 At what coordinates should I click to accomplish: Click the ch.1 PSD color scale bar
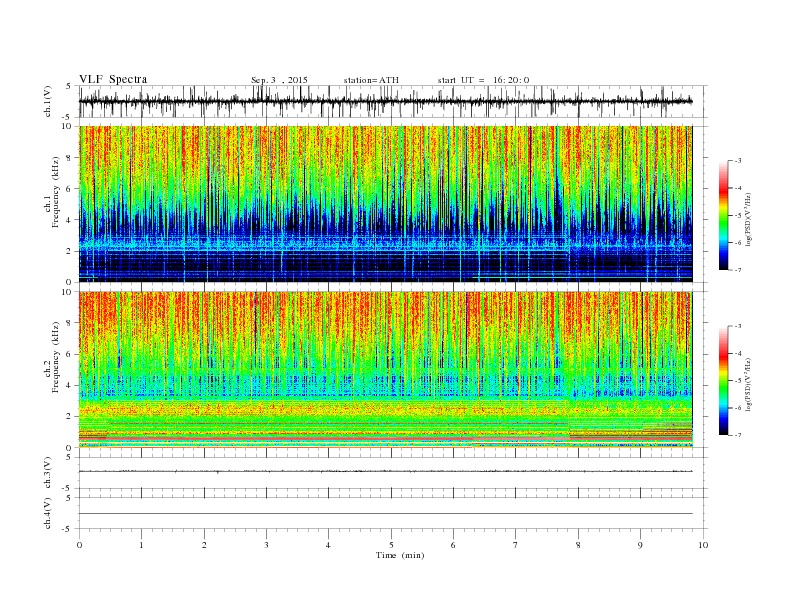[x=723, y=215]
